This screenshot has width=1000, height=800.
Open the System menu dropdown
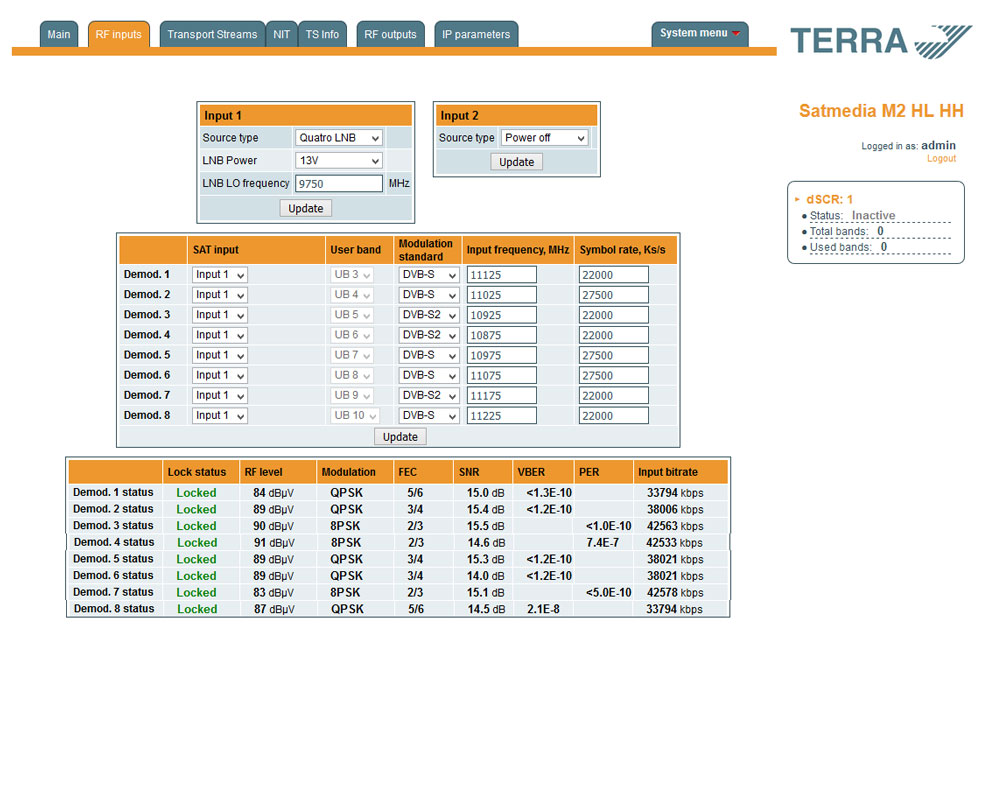(x=699, y=33)
